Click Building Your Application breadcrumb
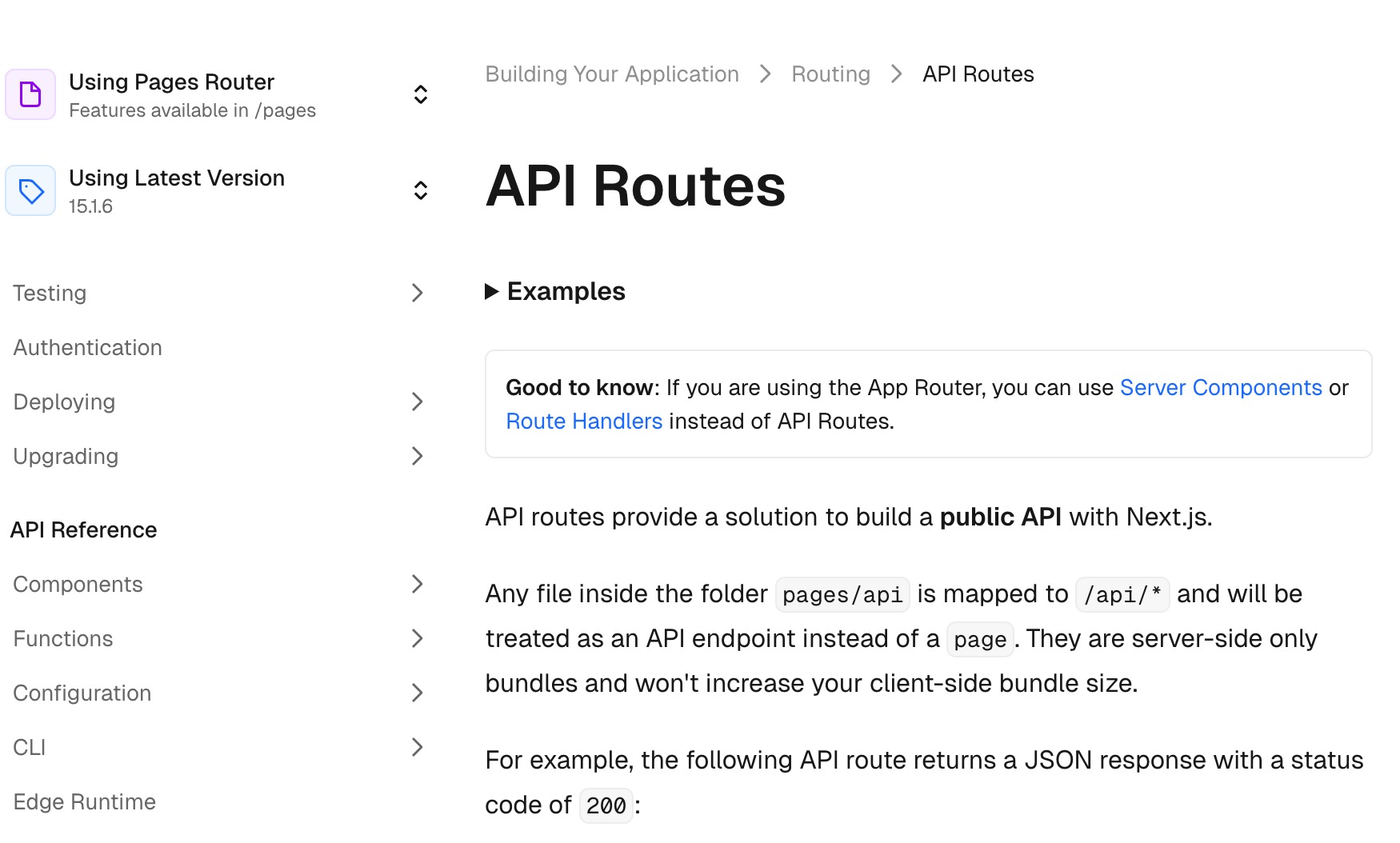1400x843 pixels. (x=612, y=74)
